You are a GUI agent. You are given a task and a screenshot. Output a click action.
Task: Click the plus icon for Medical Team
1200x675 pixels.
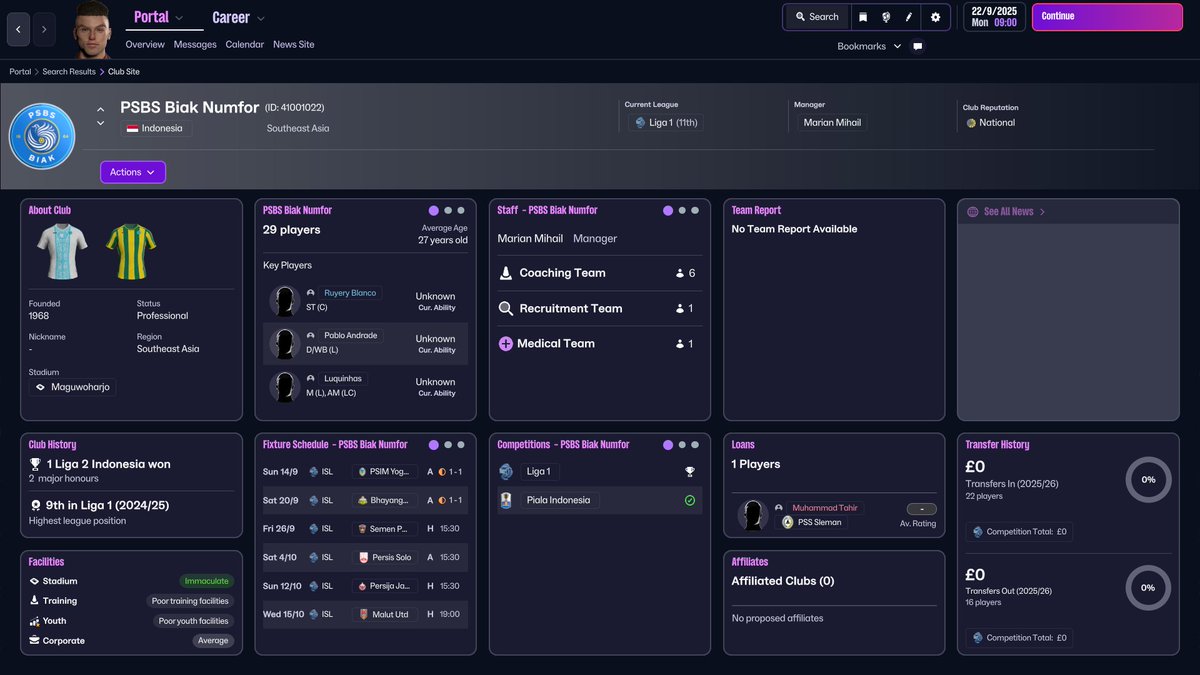(x=506, y=343)
